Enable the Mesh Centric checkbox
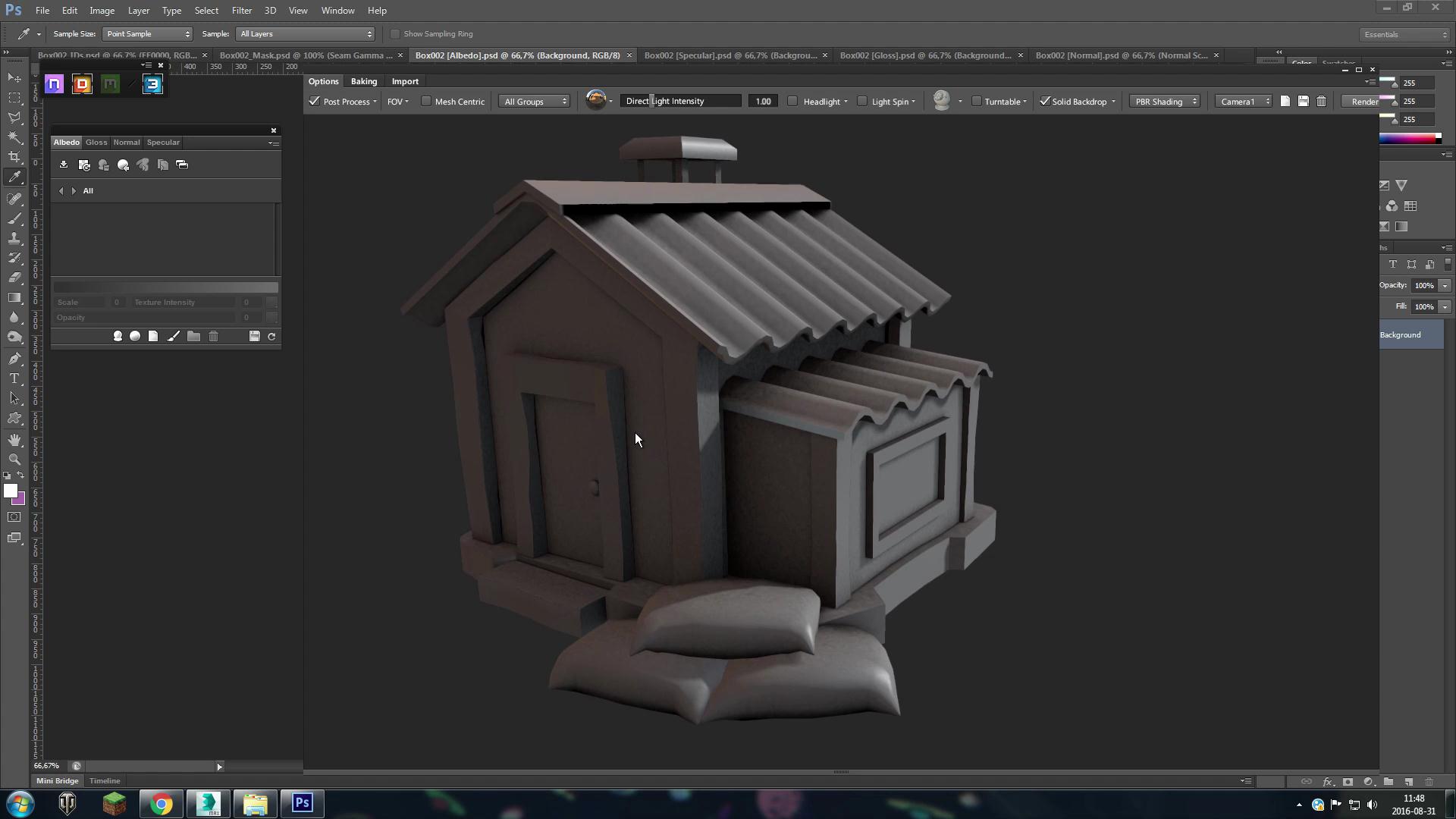This screenshot has height=819, width=1456. click(426, 102)
